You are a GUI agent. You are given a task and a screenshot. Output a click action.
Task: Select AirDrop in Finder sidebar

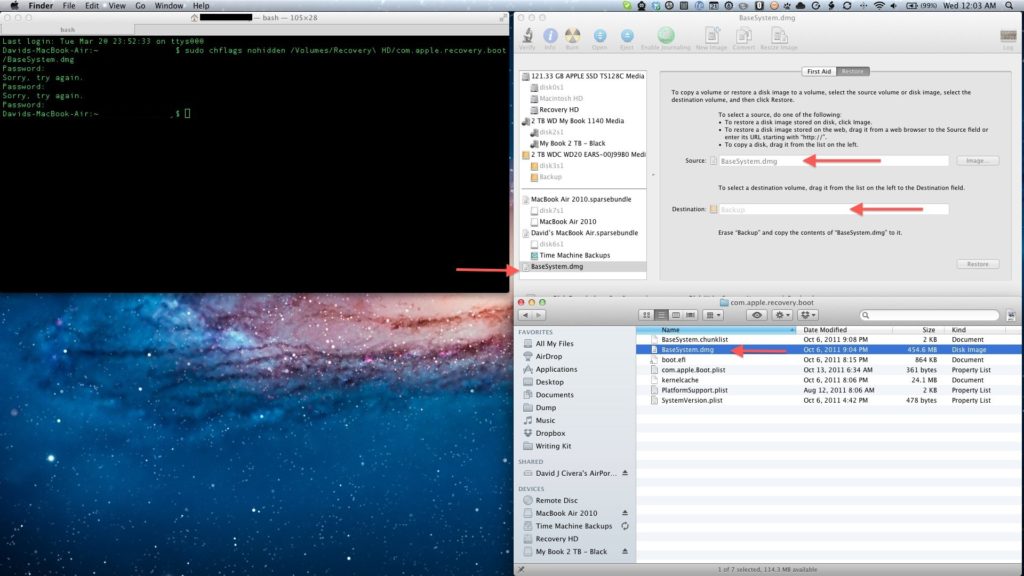[549, 357]
